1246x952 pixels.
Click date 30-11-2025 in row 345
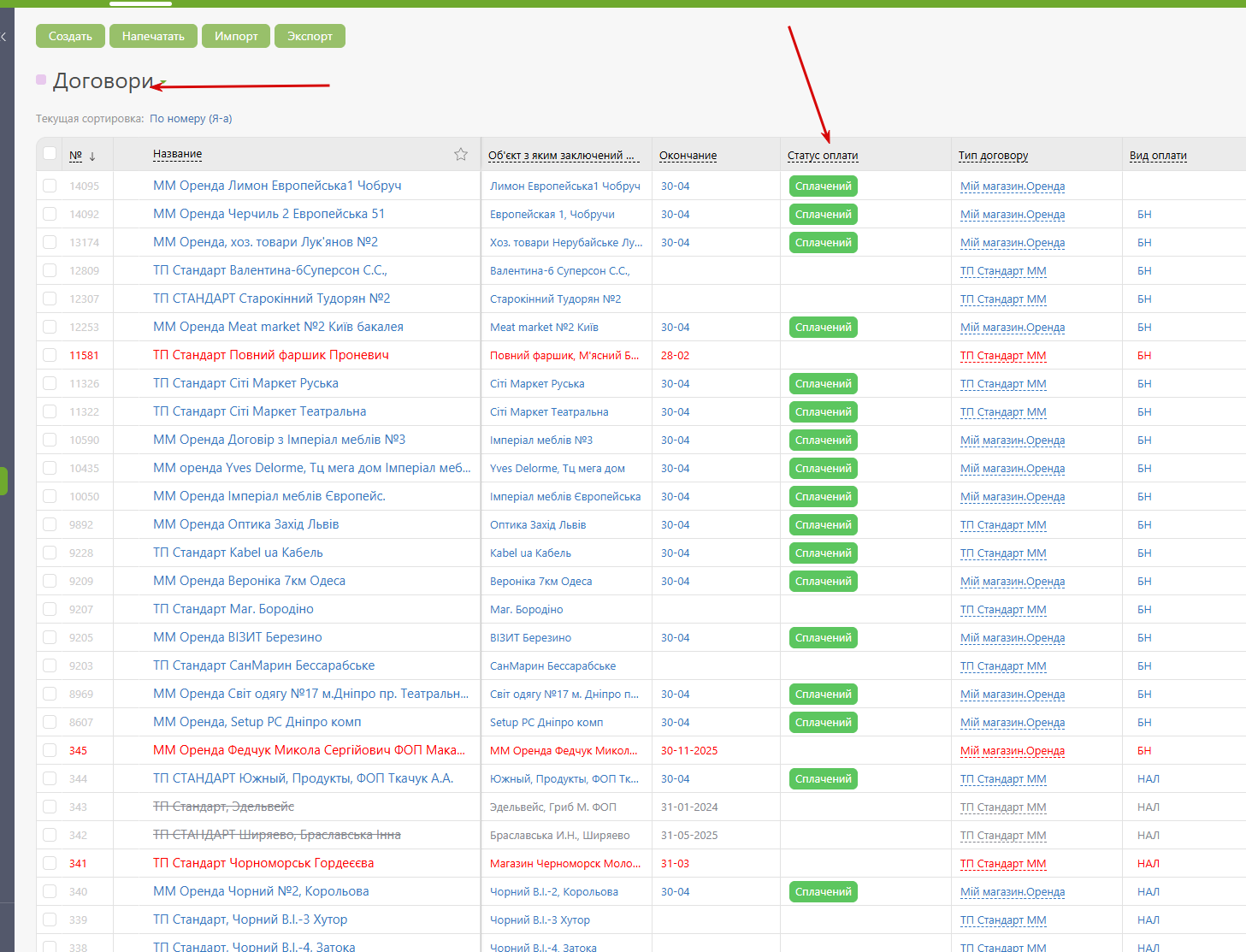[x=689, y=751]
